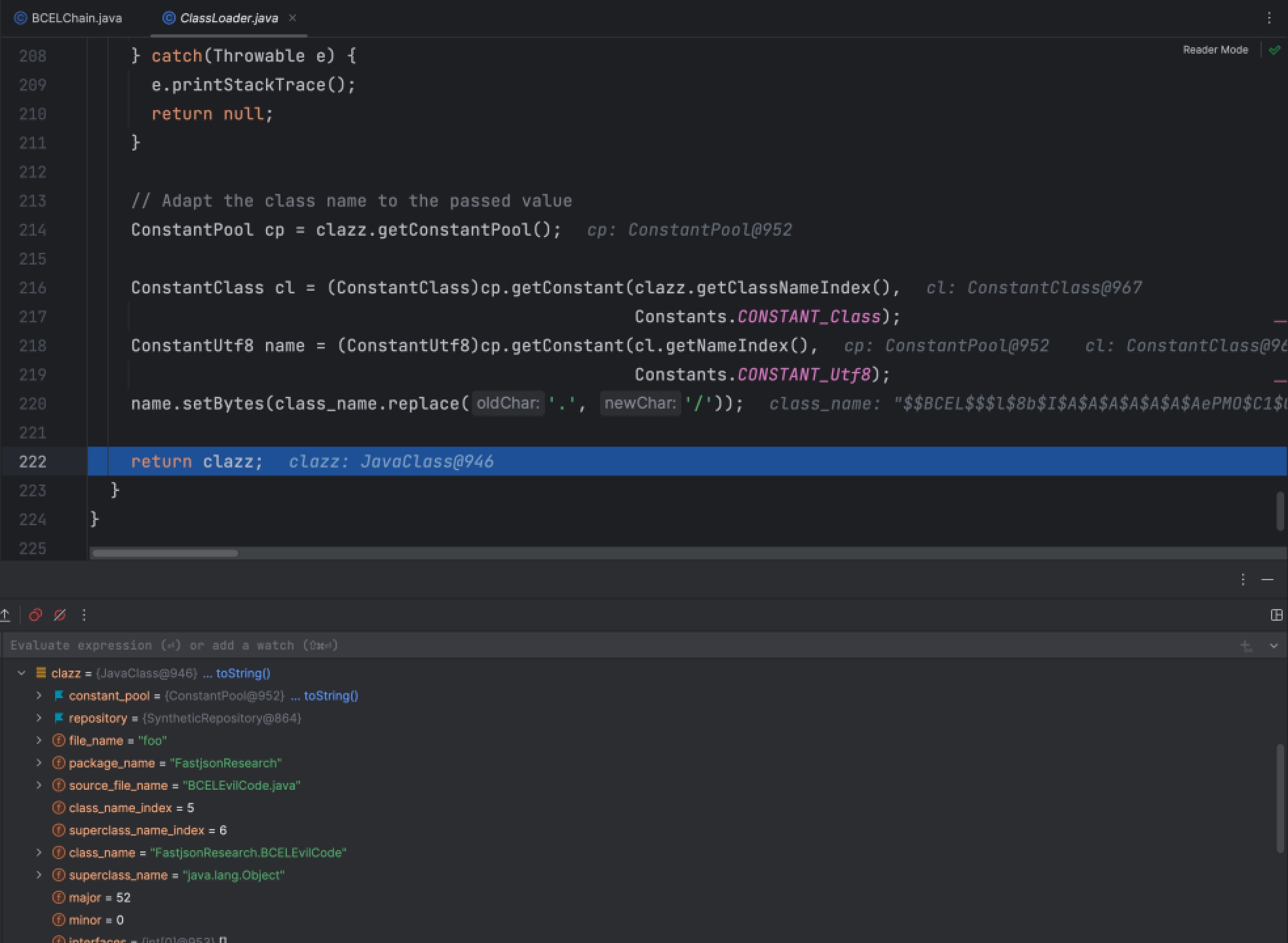Expand the repository field
This screenshot has width=1288, height=943.
point(39,718)
